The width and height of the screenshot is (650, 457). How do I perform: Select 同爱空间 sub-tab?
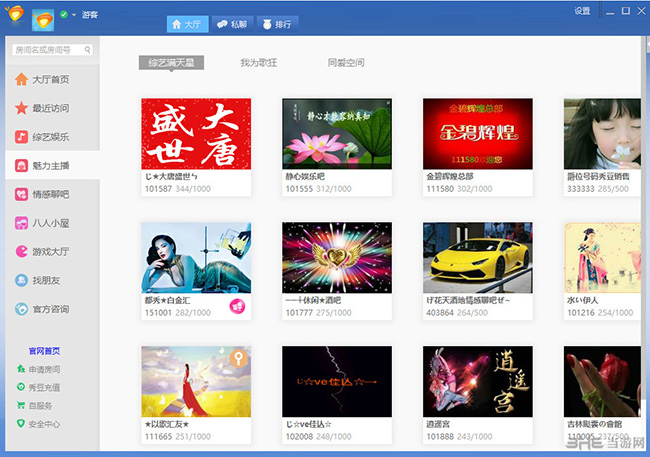(x=345, y=63)
